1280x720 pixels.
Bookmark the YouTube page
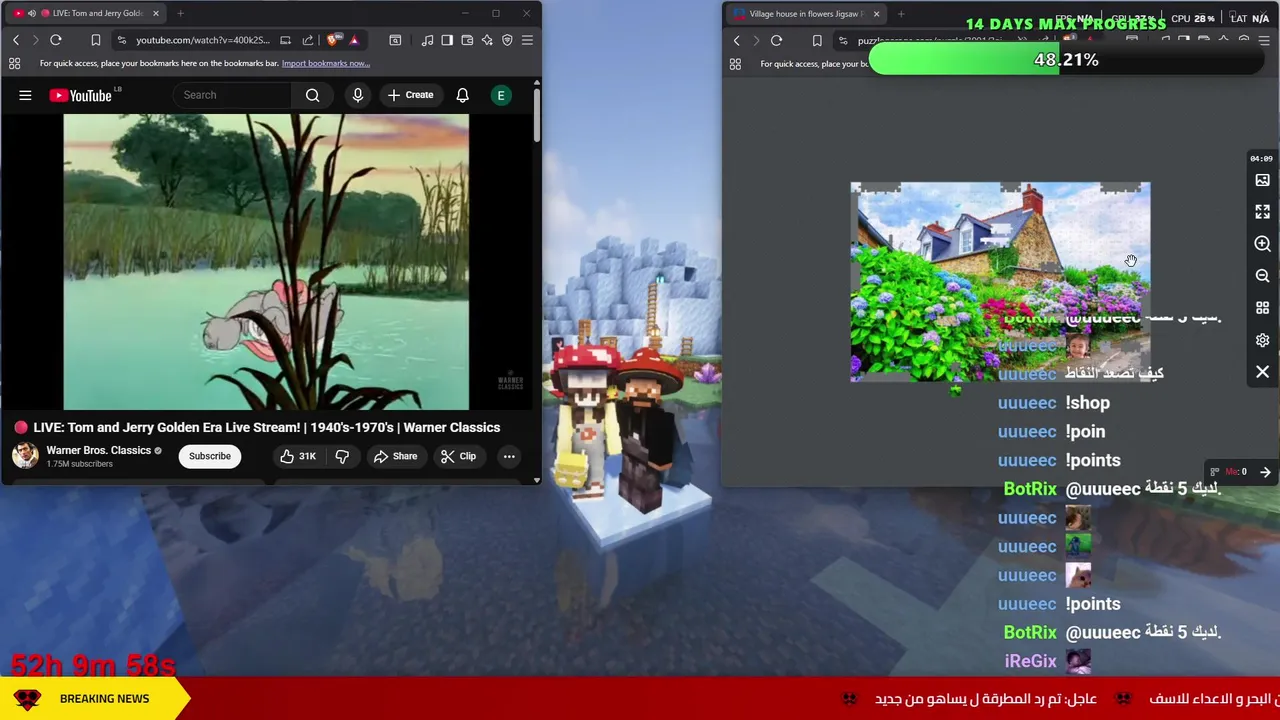coord(95,40)
